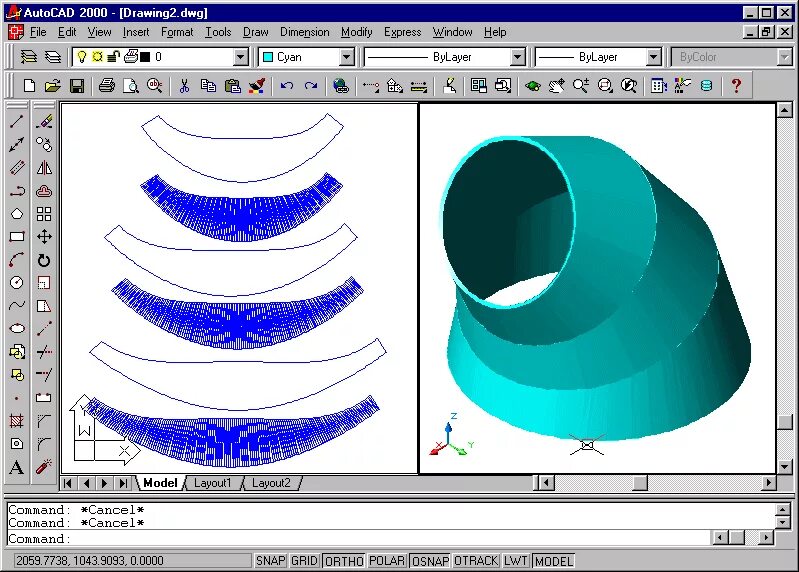Select the Polygon draw tool

[16, 214]
